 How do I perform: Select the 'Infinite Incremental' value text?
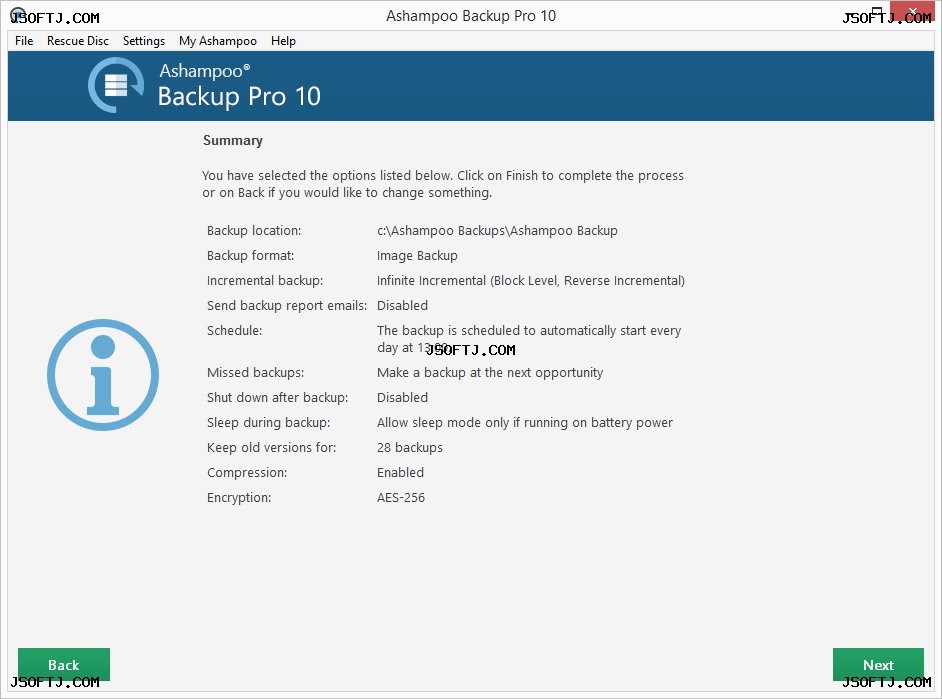[531, 281]
